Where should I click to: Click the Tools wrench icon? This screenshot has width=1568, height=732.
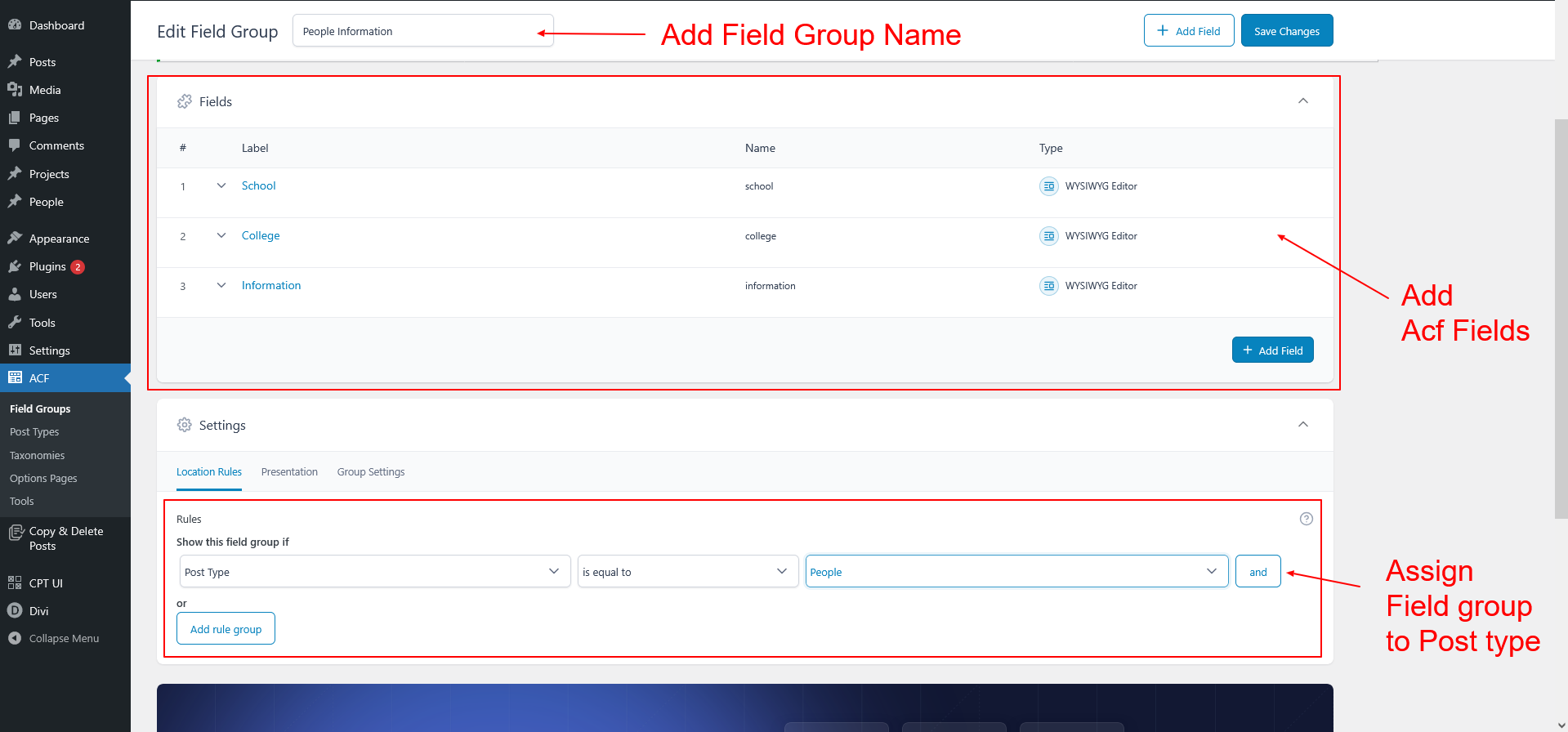pyautogui.click(x=15, y=323)
